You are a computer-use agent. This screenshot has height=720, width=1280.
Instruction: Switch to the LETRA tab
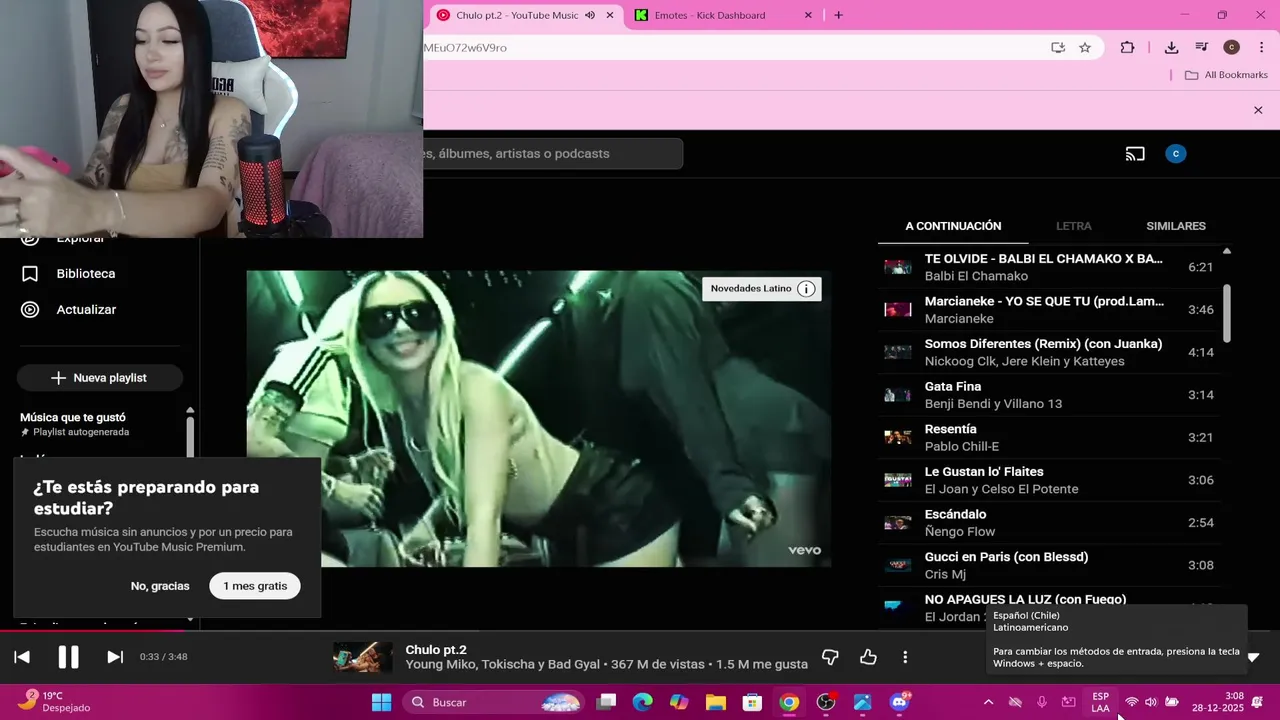tap(1074, 226)
